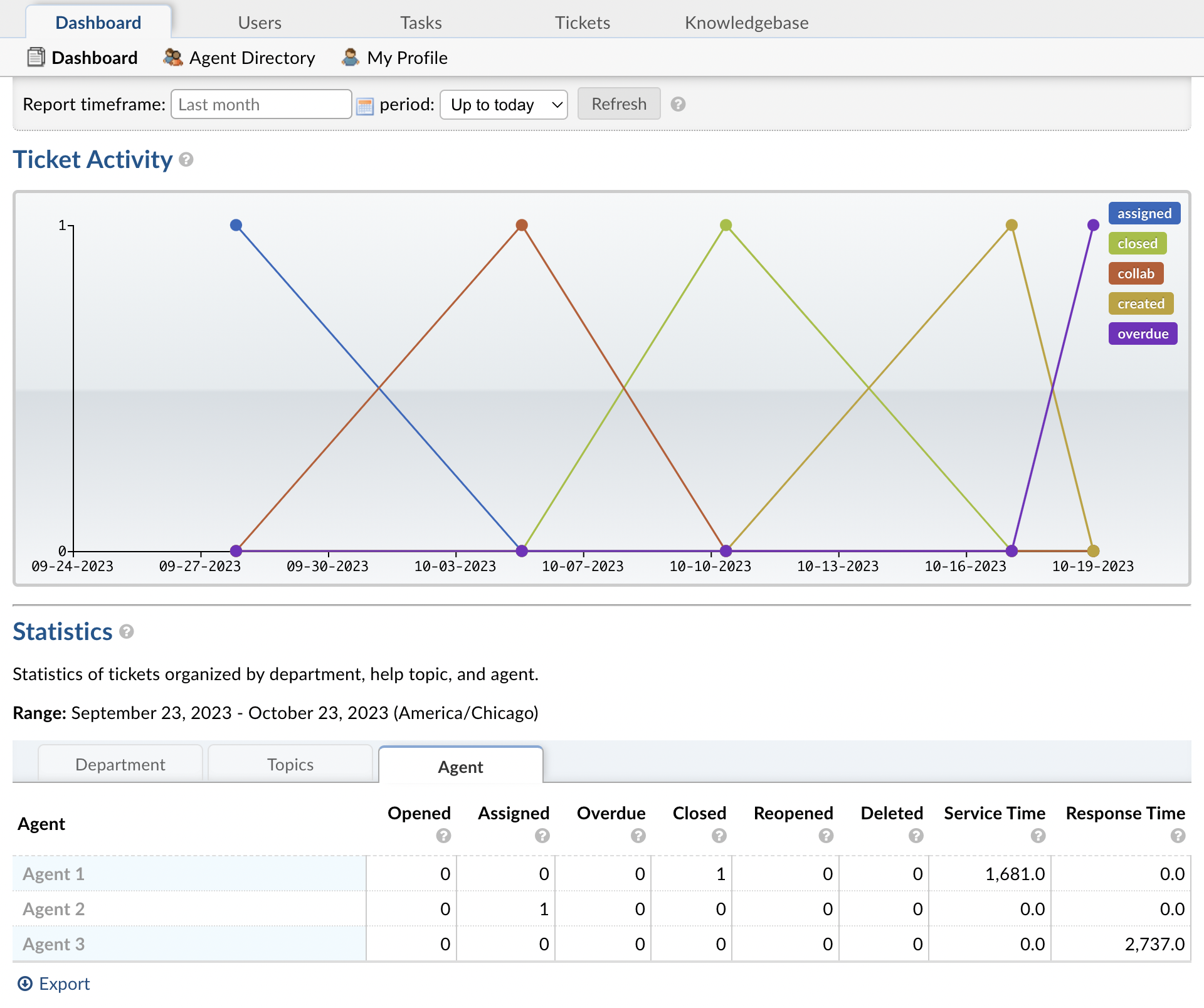Viewport: 1204px width, 1008px height.
Task: Click Statistics heading help icon
Action: coord(127,632)
